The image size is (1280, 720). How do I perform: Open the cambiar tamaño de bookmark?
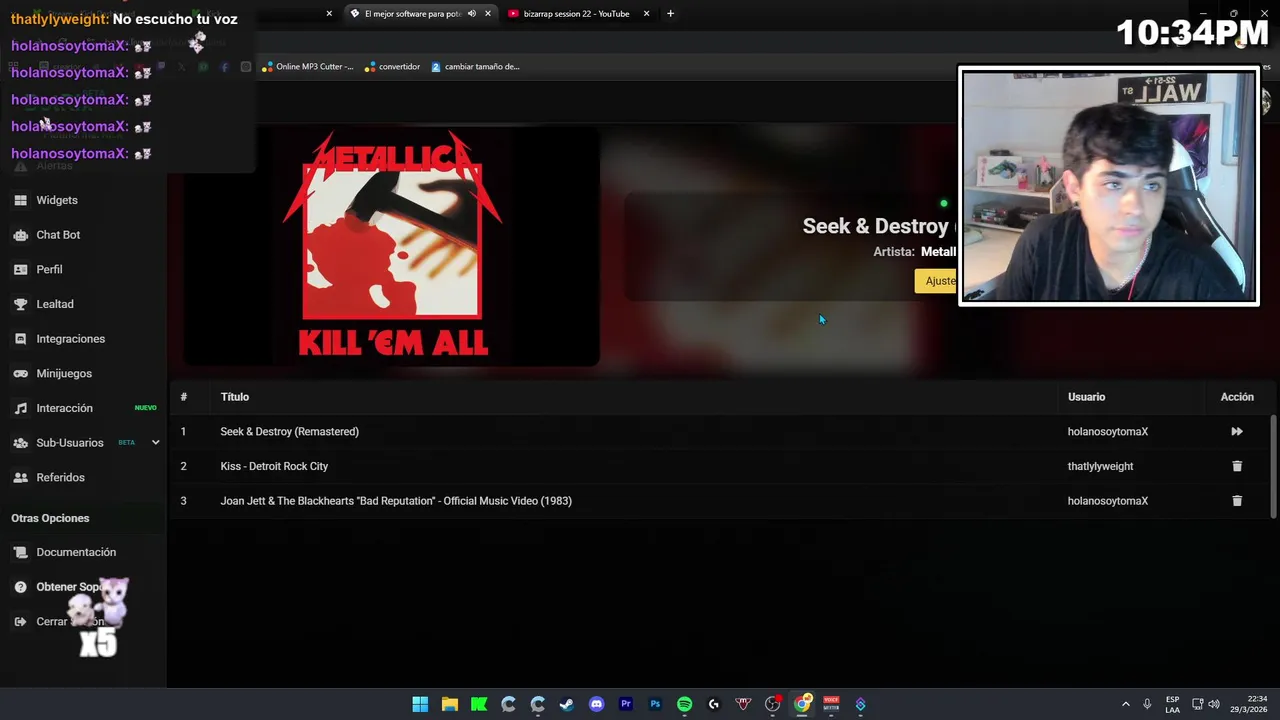[x=476, y=67]
